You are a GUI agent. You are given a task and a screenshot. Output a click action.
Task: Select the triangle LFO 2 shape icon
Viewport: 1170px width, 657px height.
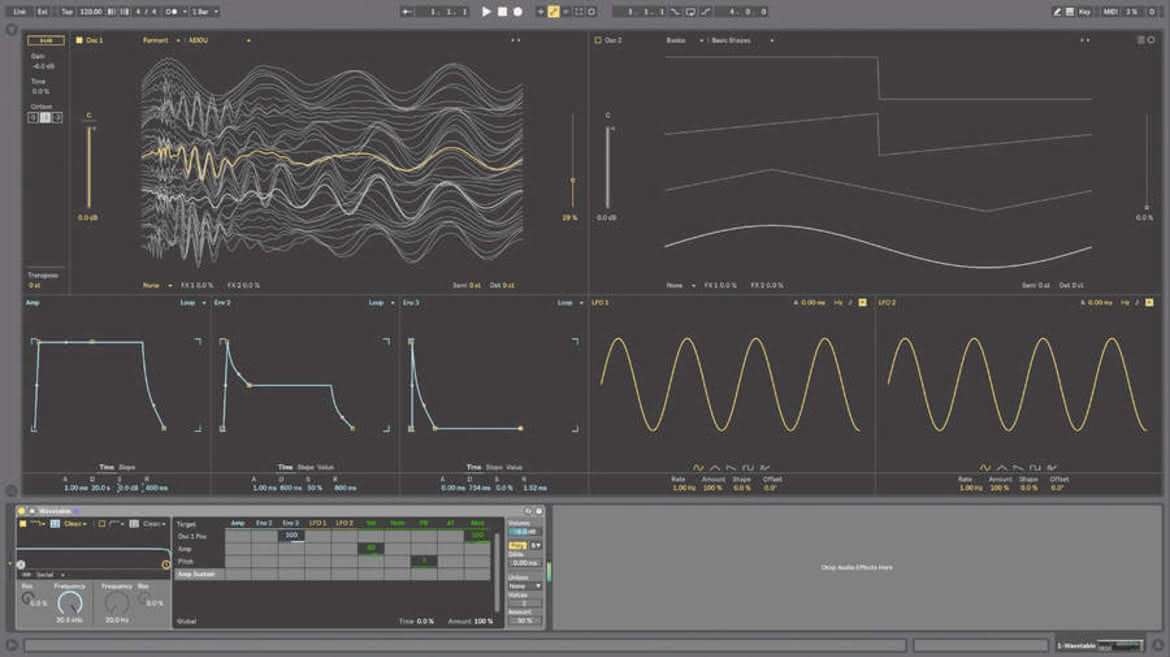(x=1002, y=468)
